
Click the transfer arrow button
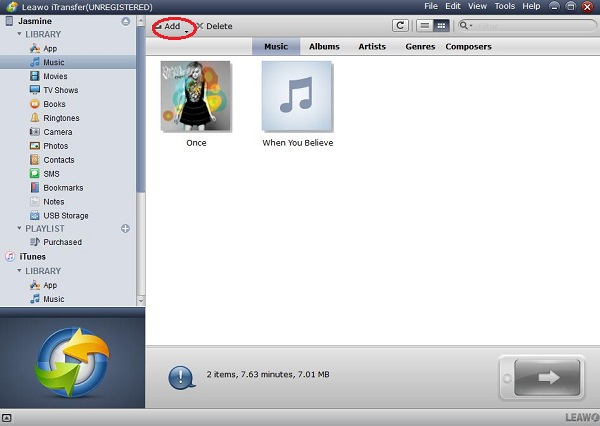(x=543, y=378)
